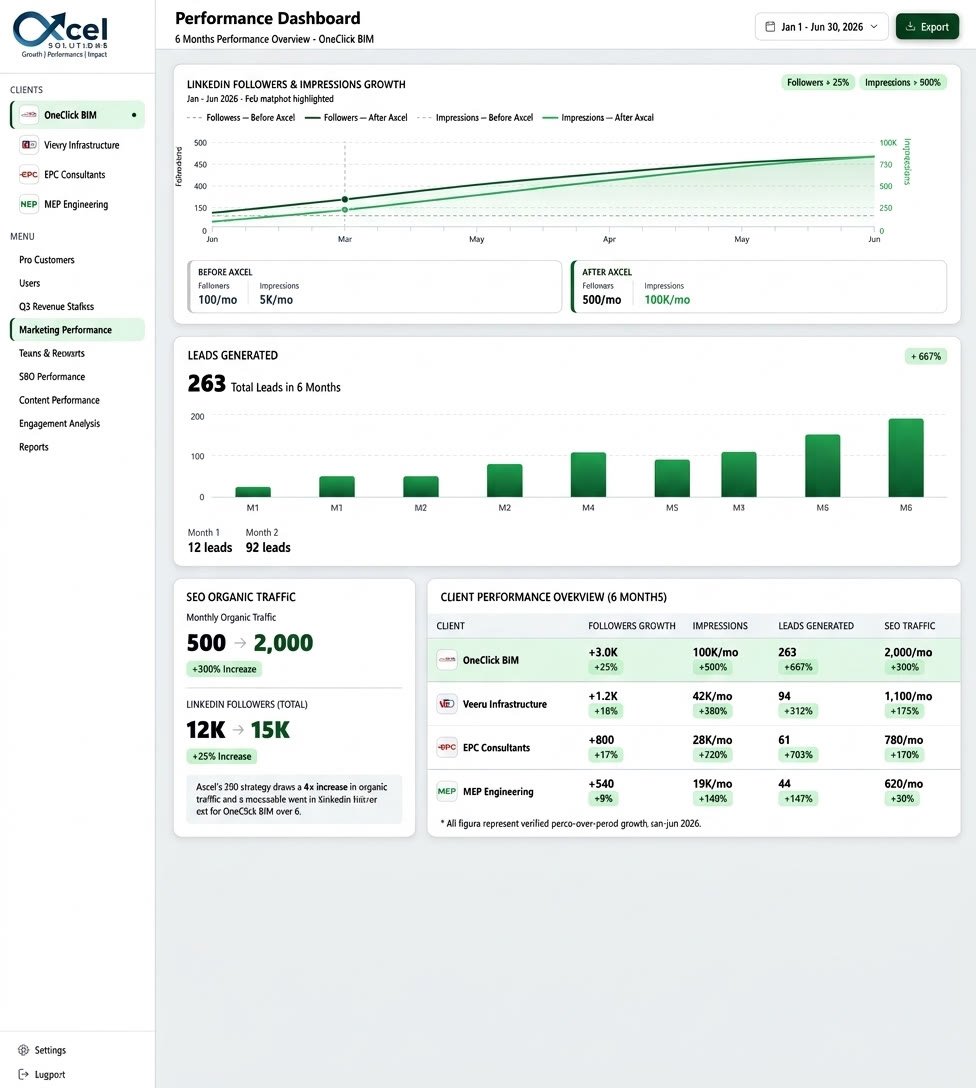The image size is (976, 1088).
Task: Select MEP Engineering client in sidebar
Action: [x=77, y=205]
